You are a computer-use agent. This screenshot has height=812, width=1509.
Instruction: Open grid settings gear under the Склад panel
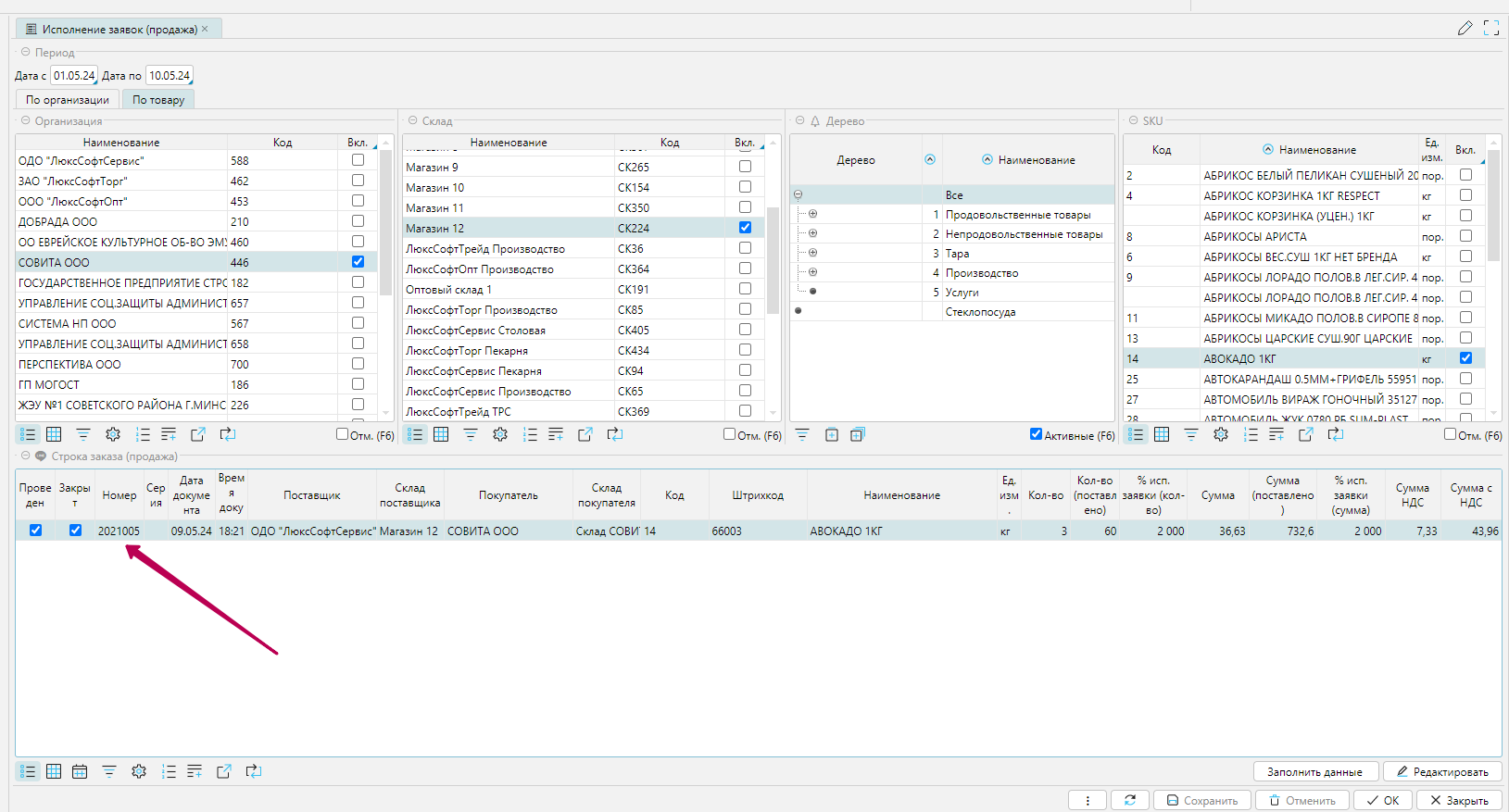[x=500, y=434]
